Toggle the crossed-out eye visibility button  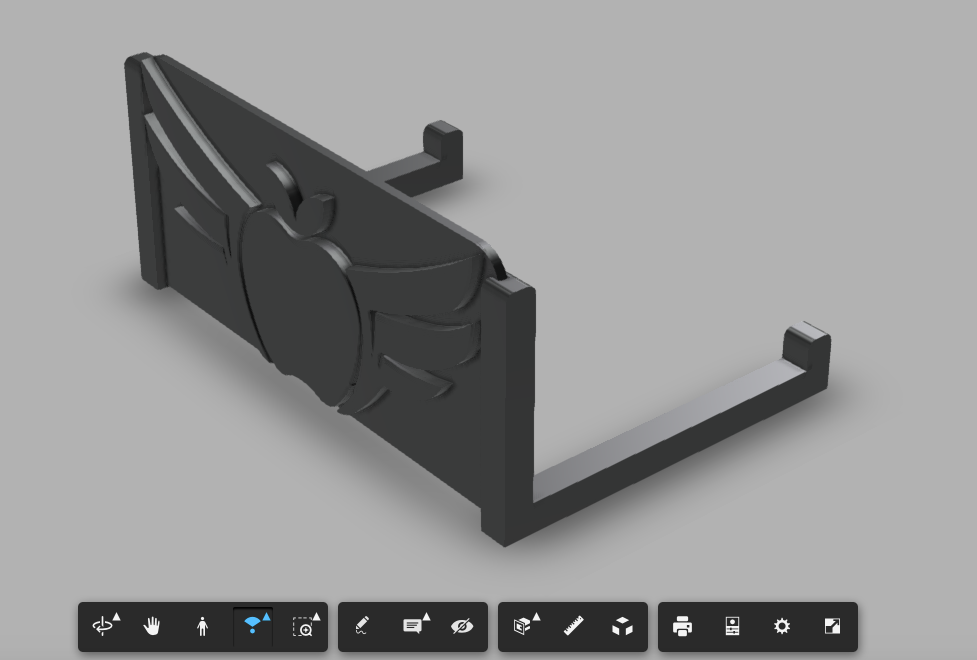pyautogui.click(x=462, y=626)
